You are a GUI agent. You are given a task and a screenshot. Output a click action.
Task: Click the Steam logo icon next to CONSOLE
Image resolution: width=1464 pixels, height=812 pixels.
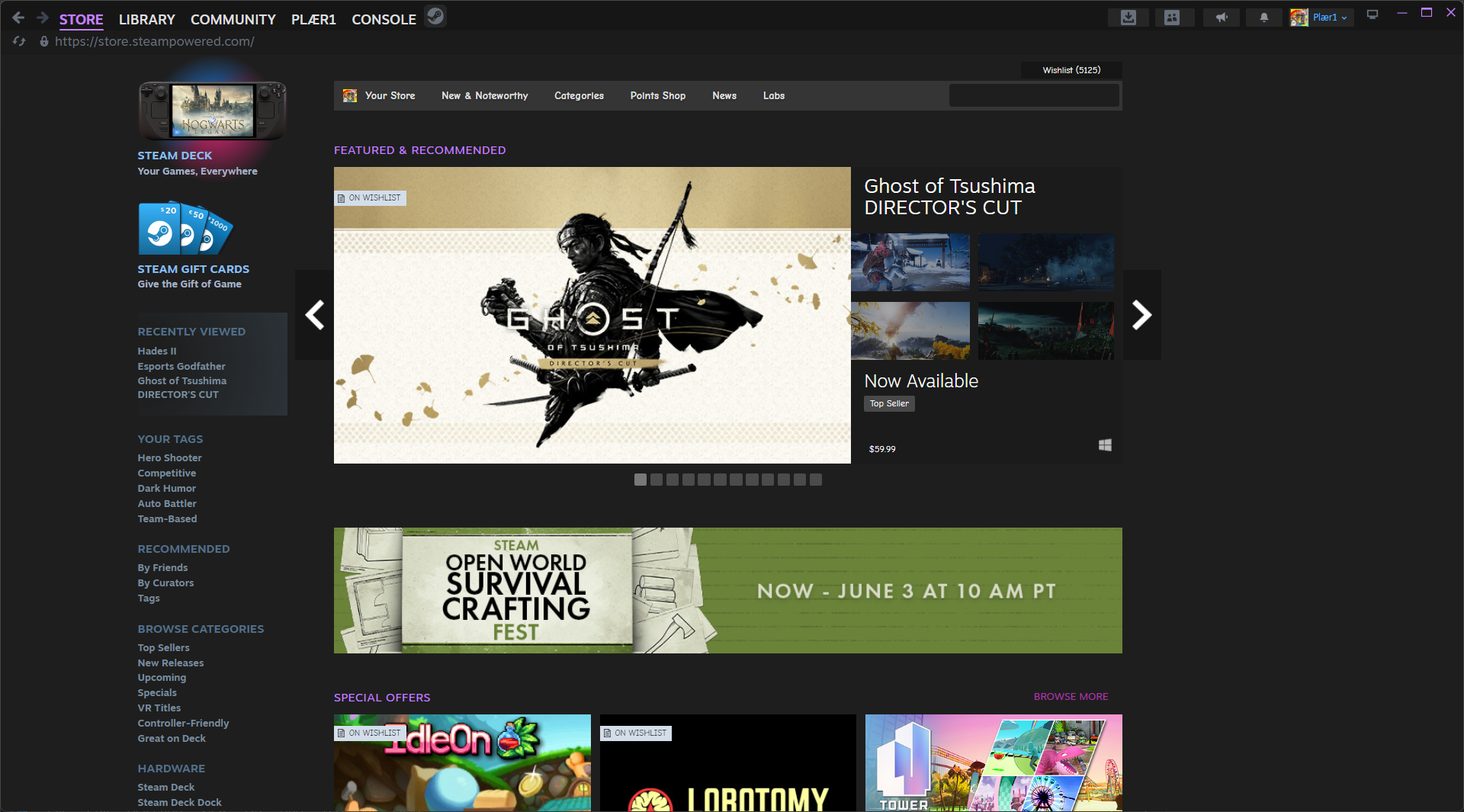[x=435, y=17]
